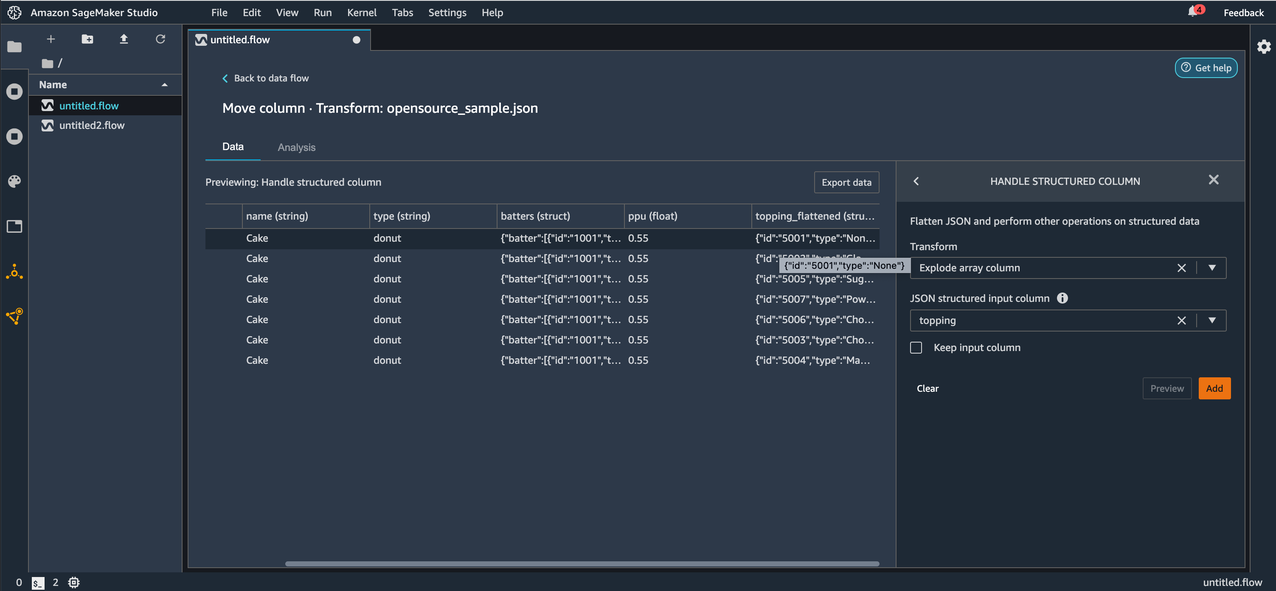Screen dimensions: 1276x591
Task: Open untitled2.flow in file browser
Action: (91, 126)
